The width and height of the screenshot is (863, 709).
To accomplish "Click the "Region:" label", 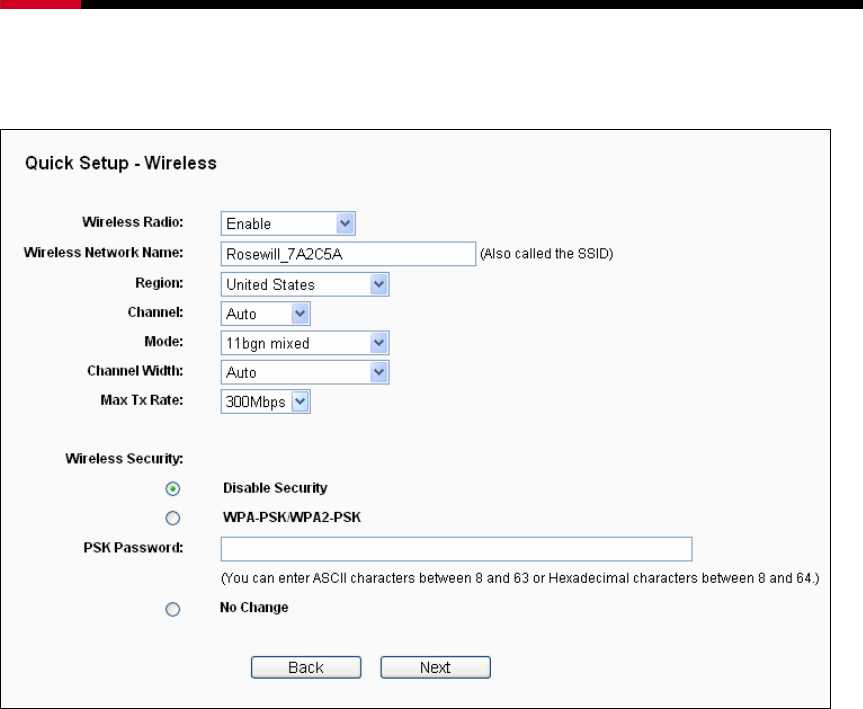I will (x=160, y=283).
